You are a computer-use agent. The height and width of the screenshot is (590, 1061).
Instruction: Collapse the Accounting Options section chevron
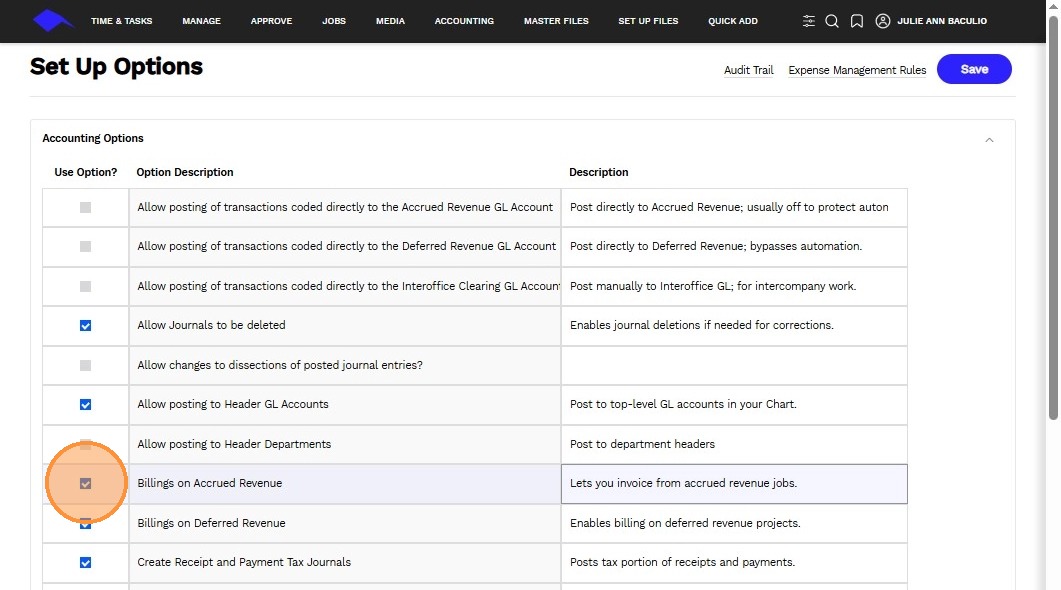coord(989,140)
